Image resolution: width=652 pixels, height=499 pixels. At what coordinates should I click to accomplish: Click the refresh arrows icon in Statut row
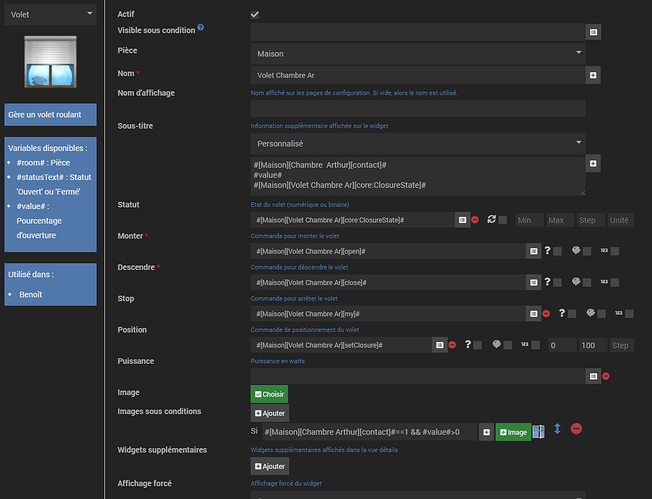click(x=491, y=219)
